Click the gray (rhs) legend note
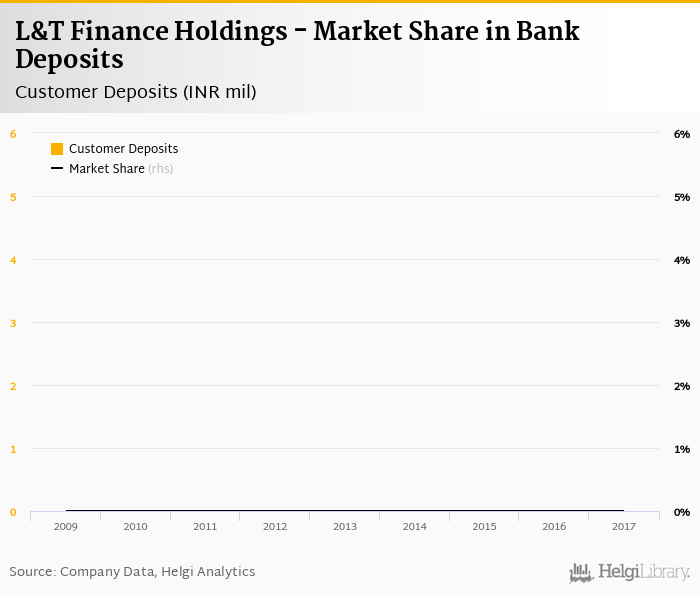700x596 pixels. point(160,169)
